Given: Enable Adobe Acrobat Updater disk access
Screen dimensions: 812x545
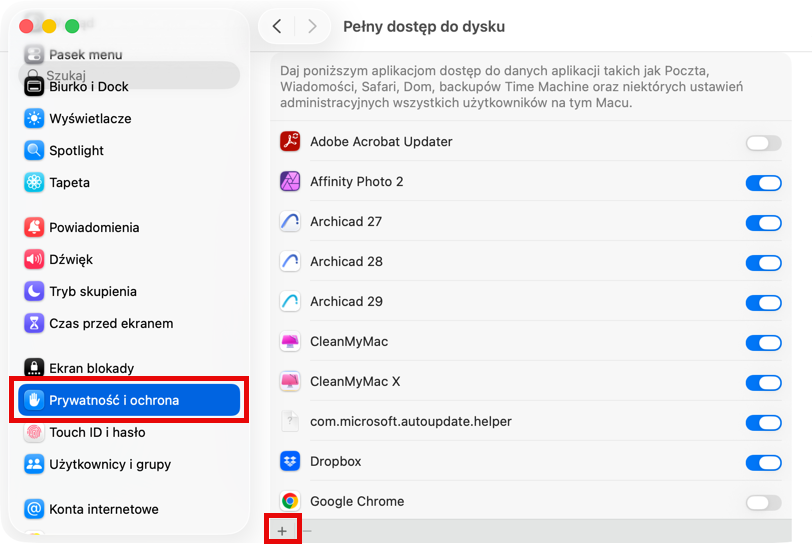Looking at the screenshot, I should tap(763, 143).
